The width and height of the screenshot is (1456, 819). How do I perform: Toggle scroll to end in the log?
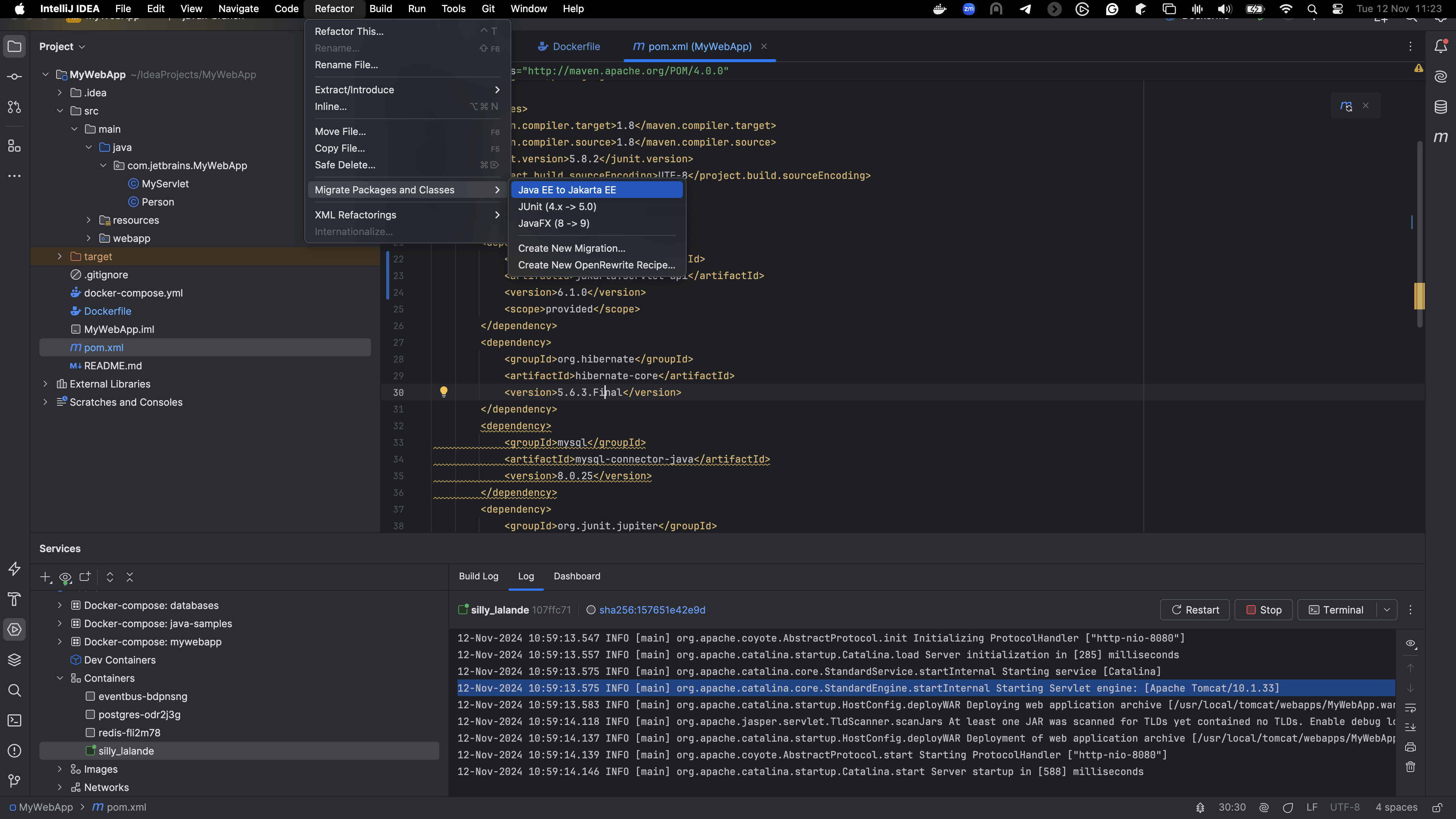(x=1410, y=728)
